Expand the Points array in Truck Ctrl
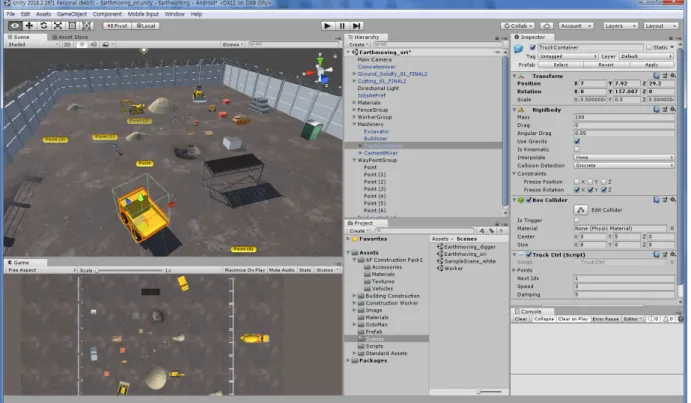 click(x=514, y=270)
